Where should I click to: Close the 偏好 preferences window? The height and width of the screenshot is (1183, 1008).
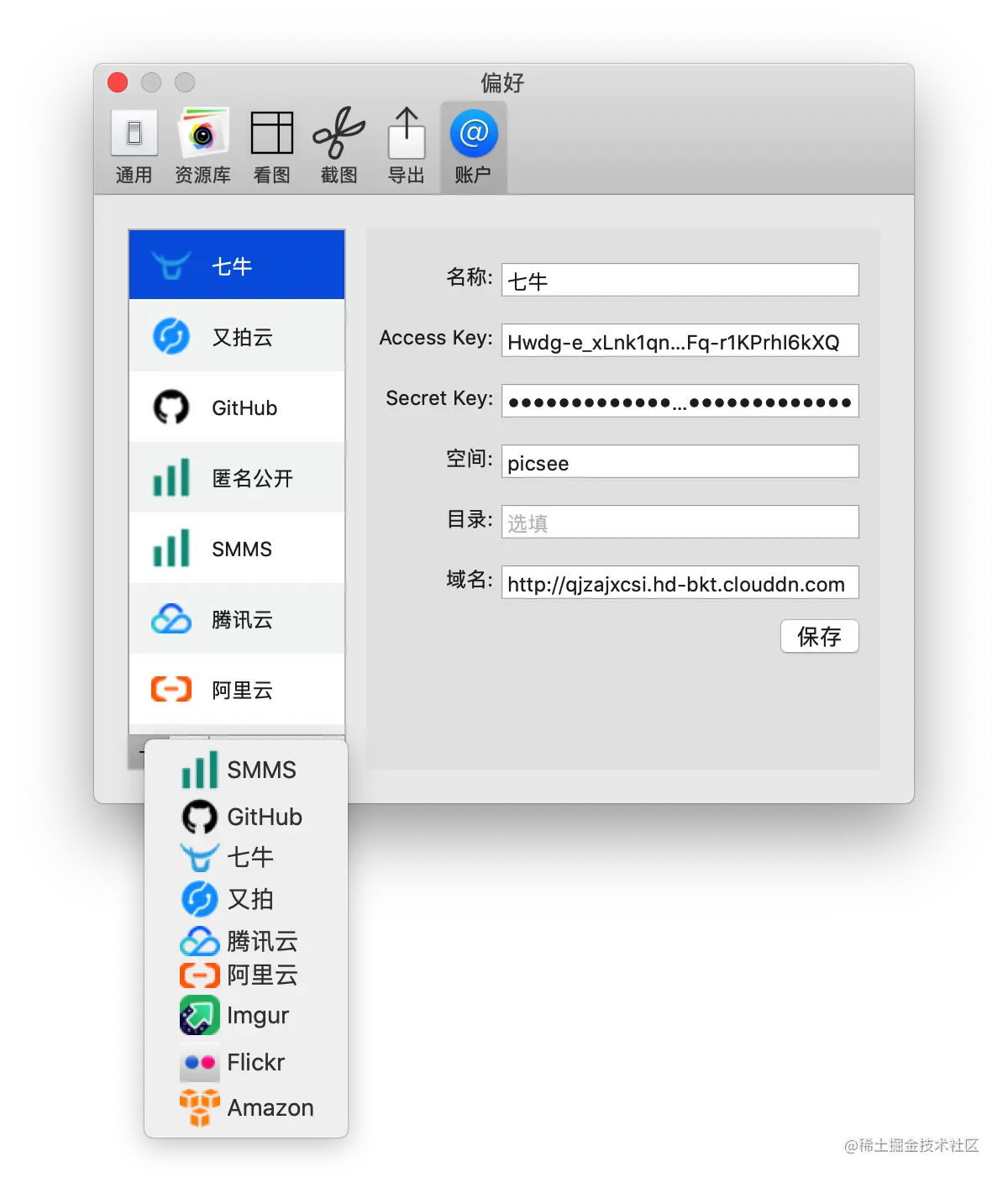[x=118, y=82]
